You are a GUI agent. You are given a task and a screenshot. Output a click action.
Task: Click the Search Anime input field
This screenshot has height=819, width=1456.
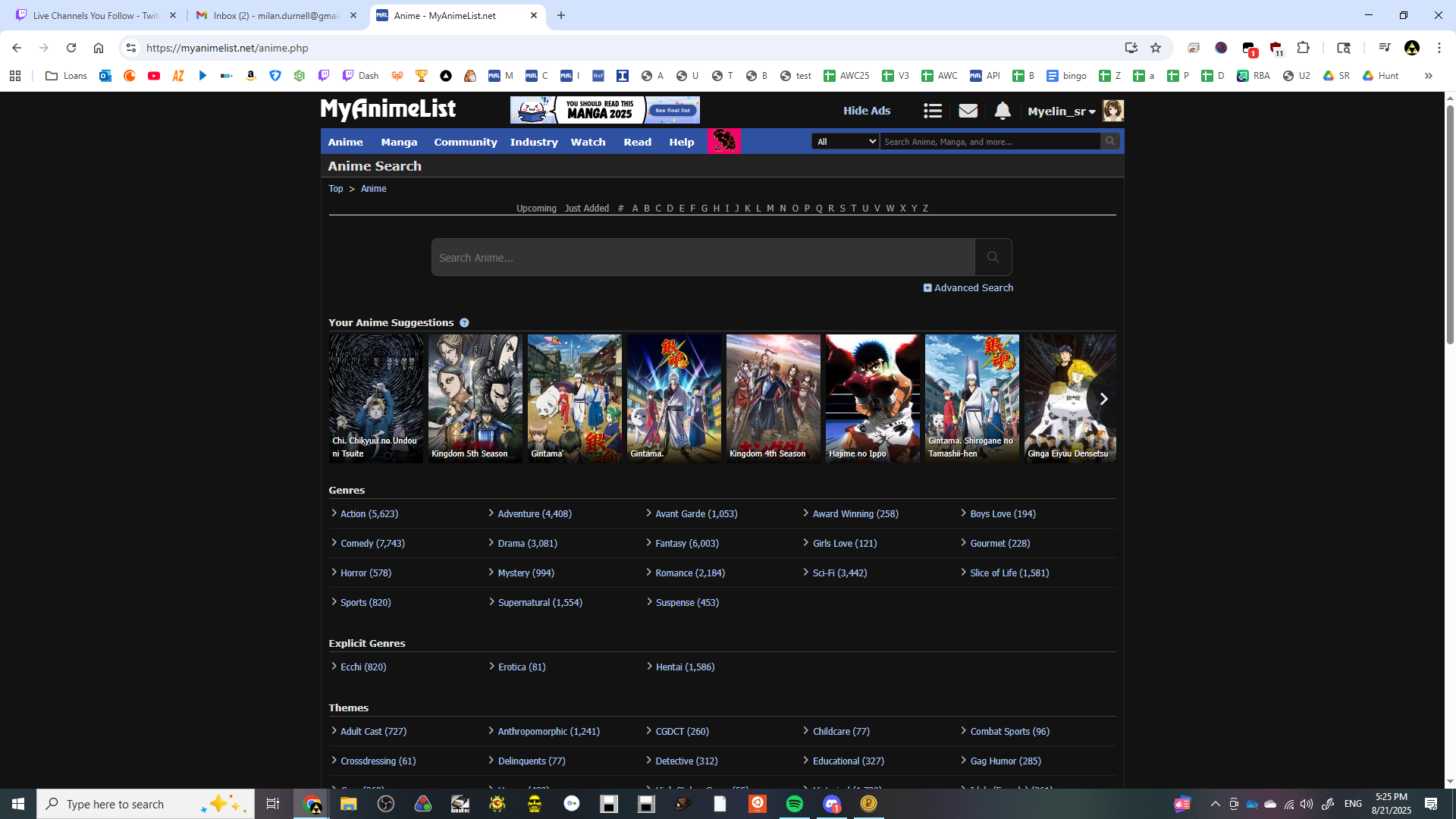click(703, 257)
